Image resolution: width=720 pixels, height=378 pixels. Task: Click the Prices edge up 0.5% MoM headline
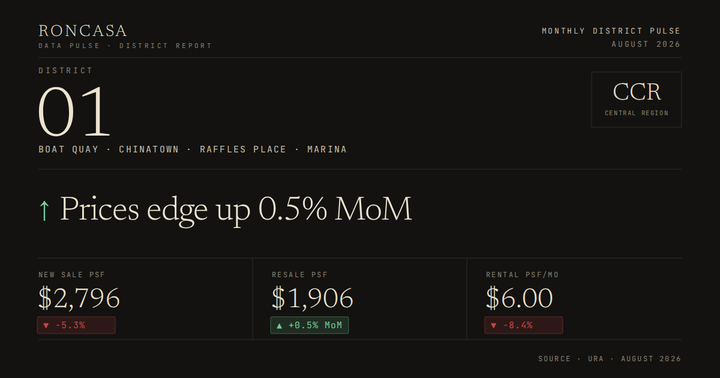(x=236, y=209)
